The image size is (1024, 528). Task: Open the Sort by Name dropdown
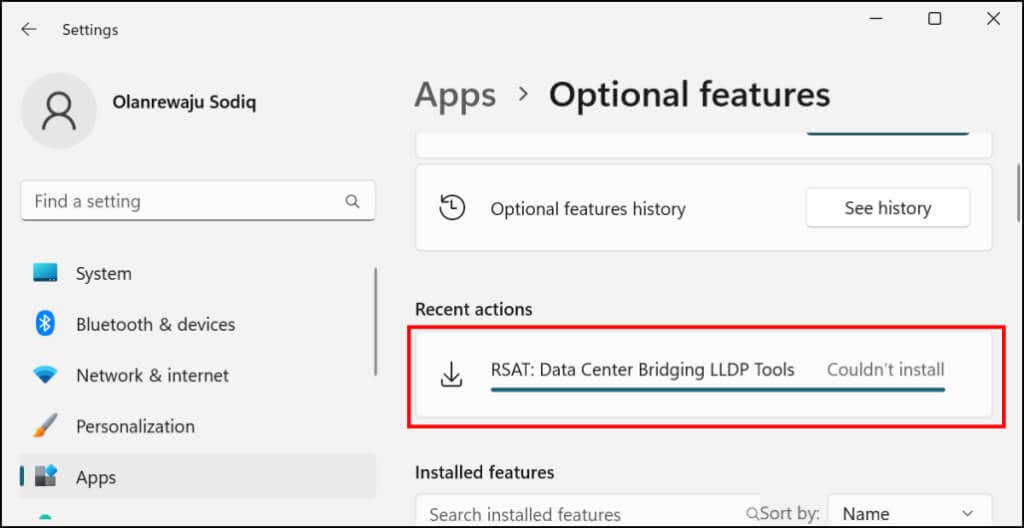click(908, 514)
